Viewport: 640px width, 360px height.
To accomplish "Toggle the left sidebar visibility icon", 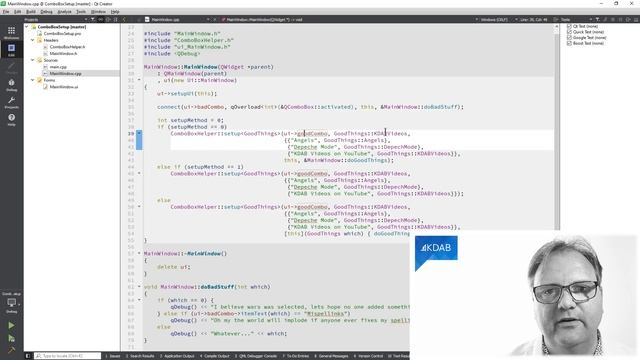I will tap(28, 356).
